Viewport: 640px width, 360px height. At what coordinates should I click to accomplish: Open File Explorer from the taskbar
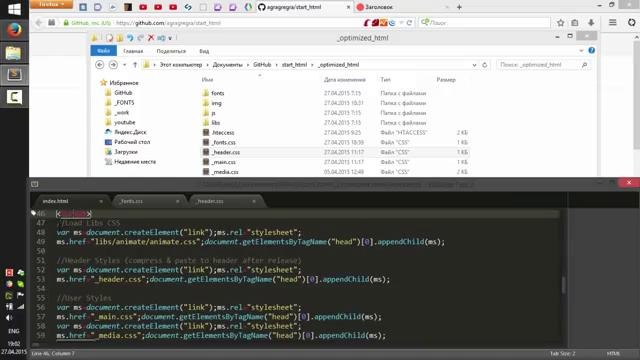pyautogui.click(x=14, y=53)
